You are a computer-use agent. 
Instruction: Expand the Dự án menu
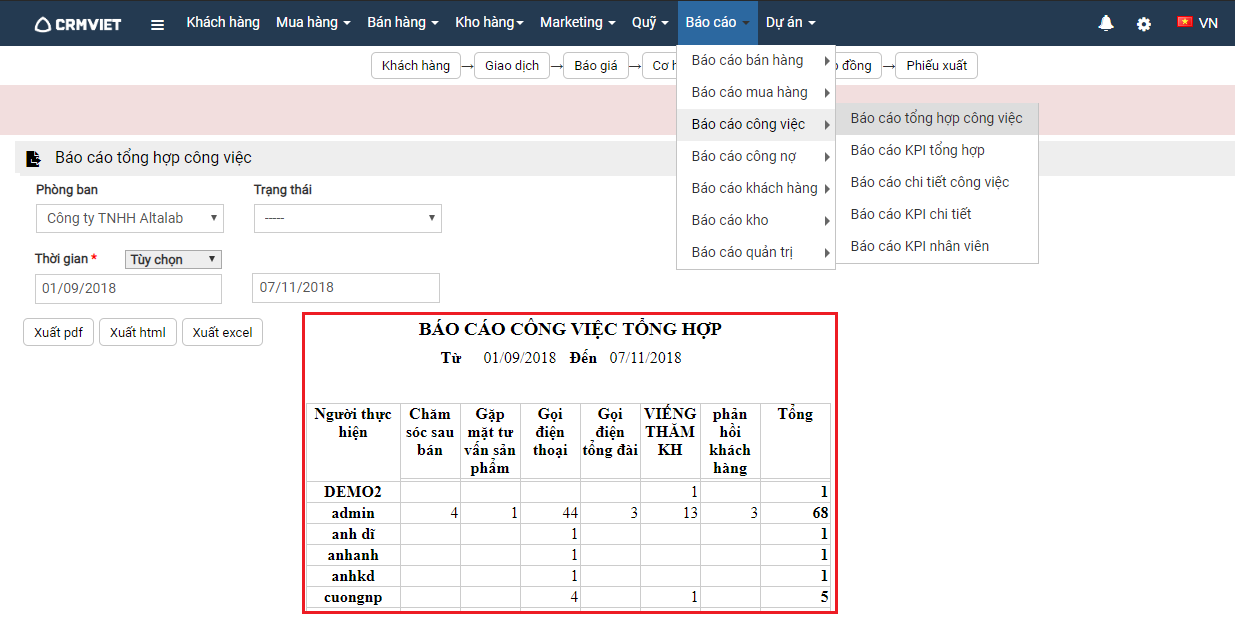pyautogui.click(x=790, y=22)
